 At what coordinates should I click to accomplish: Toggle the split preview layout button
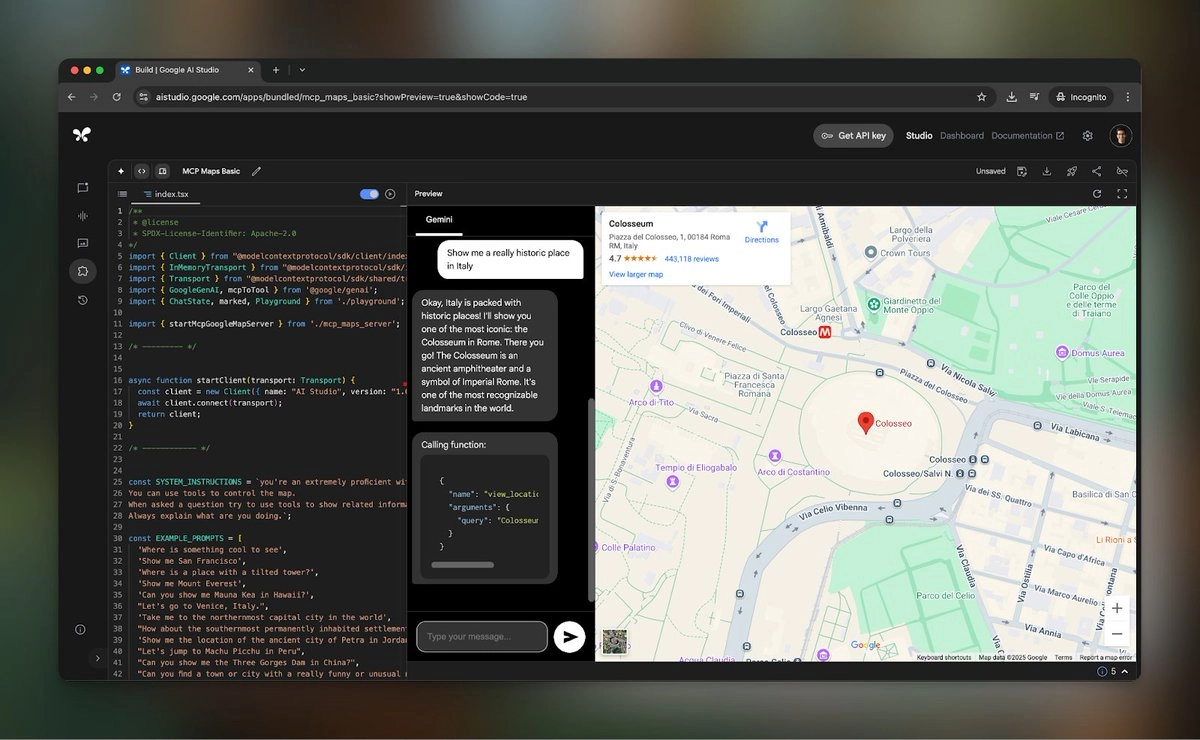point(162,171)
